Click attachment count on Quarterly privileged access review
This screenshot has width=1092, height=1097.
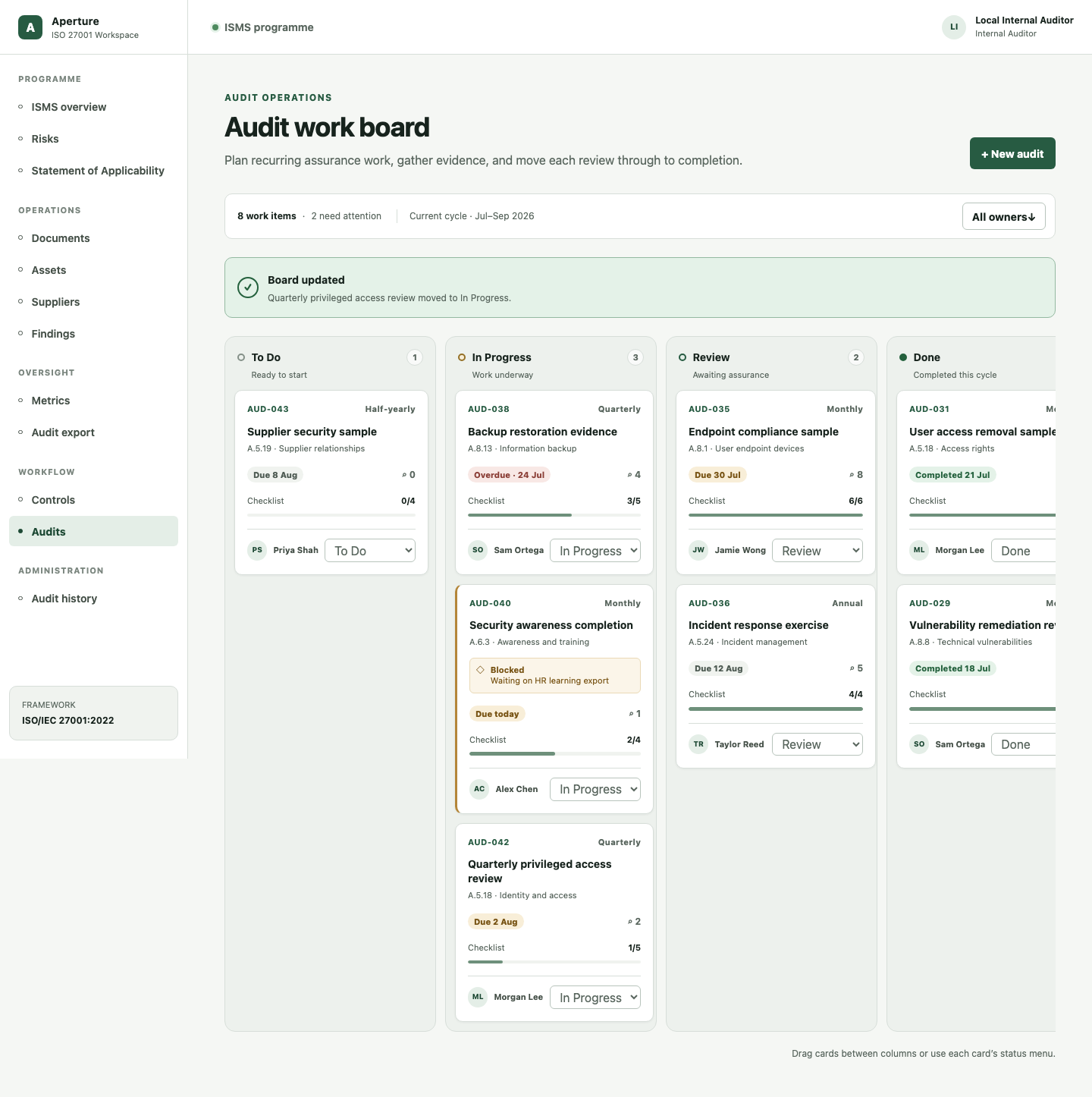634,922
